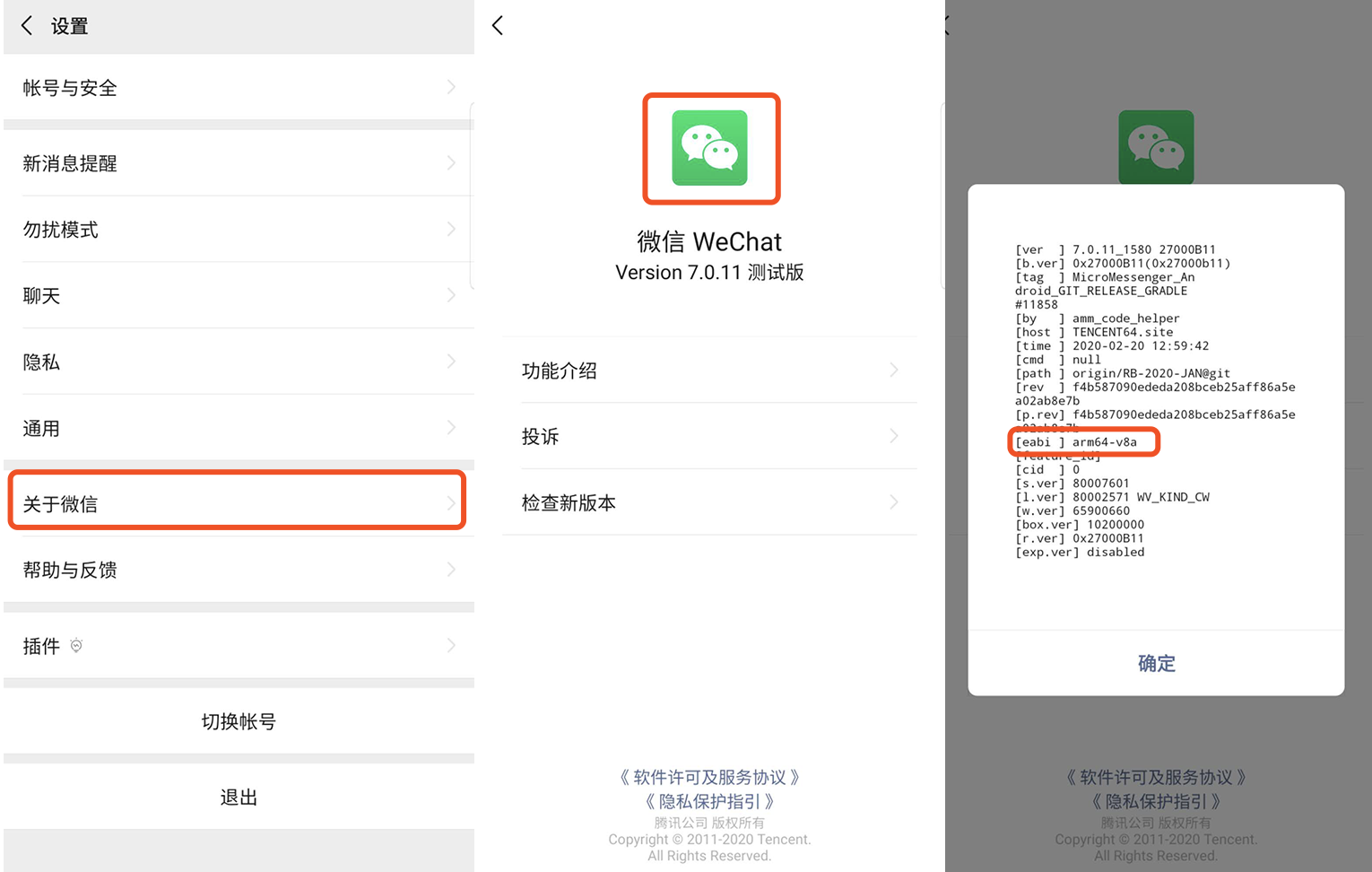Screen dimensions: 1372x872
Task: Click the [r.ver] 0x27000B11 line
Action: [1080, 538]
